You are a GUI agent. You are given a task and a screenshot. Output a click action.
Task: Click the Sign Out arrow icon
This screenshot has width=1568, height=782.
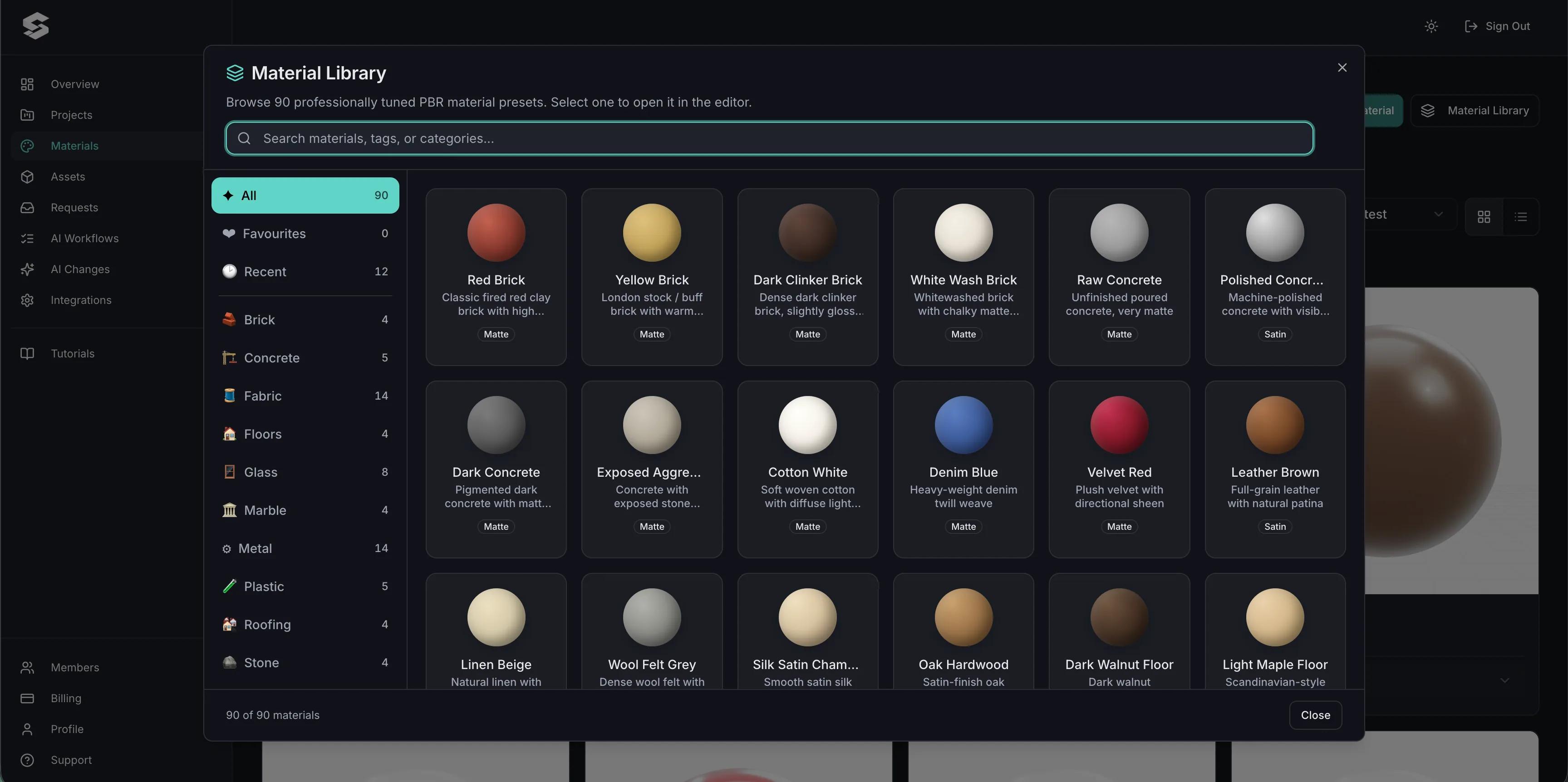[x=1471, y=26]
